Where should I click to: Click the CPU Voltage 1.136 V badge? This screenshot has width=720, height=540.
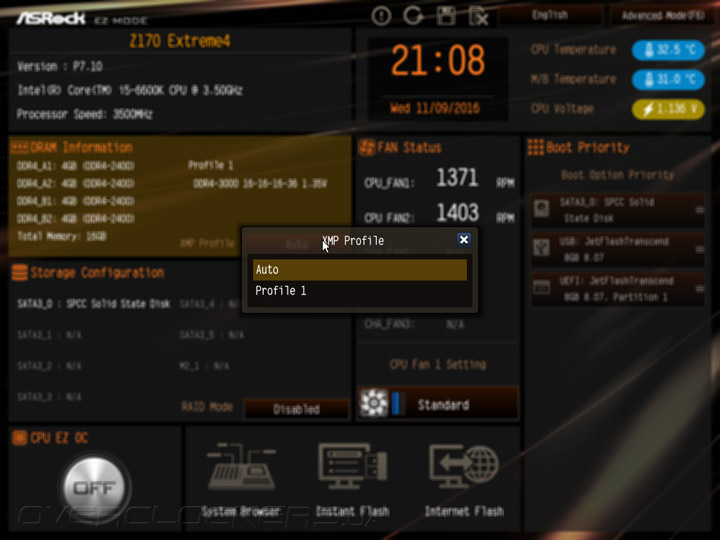pyautogui.click(x=668, y=109)
